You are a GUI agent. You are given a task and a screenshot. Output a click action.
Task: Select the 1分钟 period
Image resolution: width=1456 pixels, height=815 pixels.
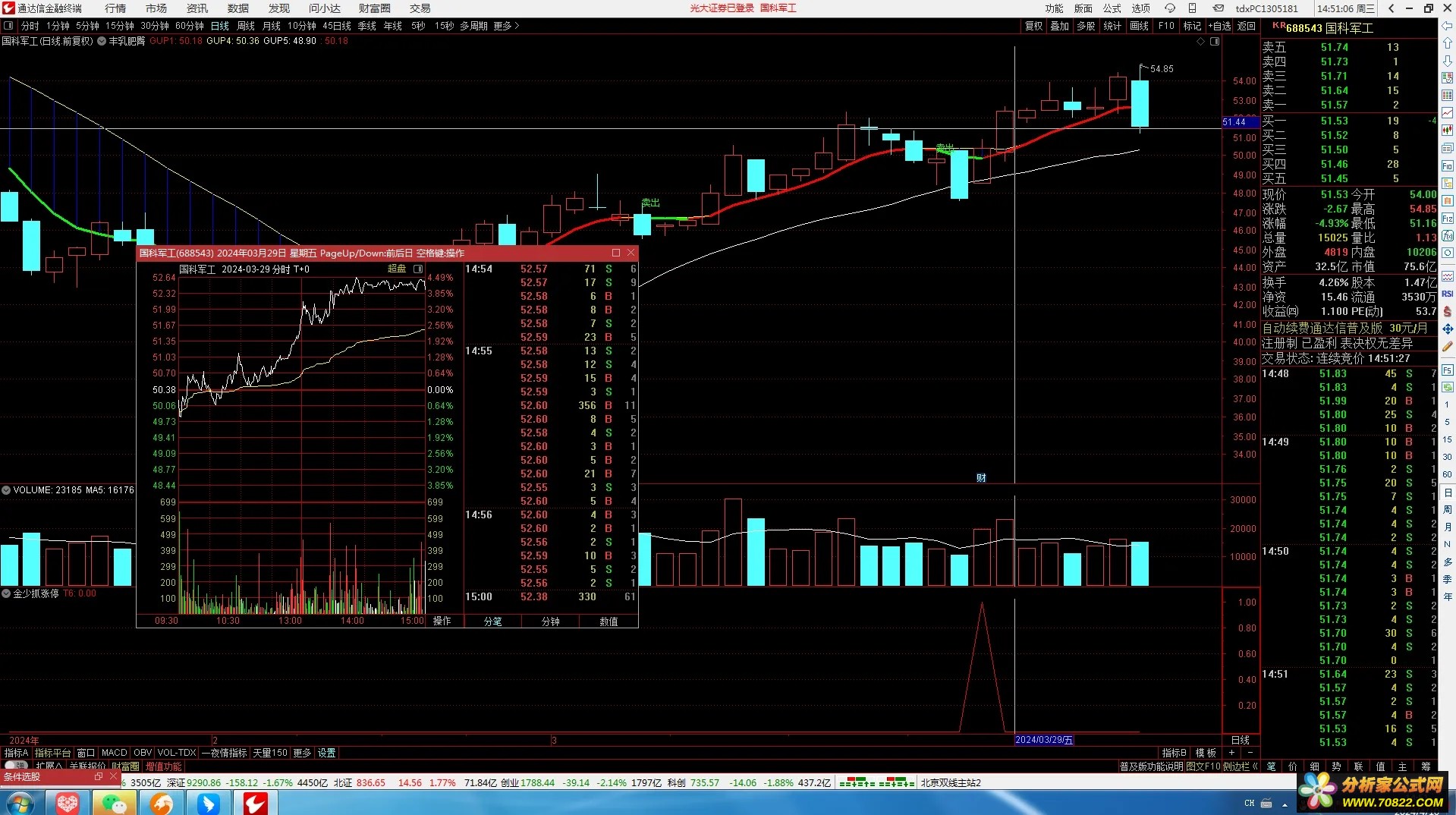[58, 26]
